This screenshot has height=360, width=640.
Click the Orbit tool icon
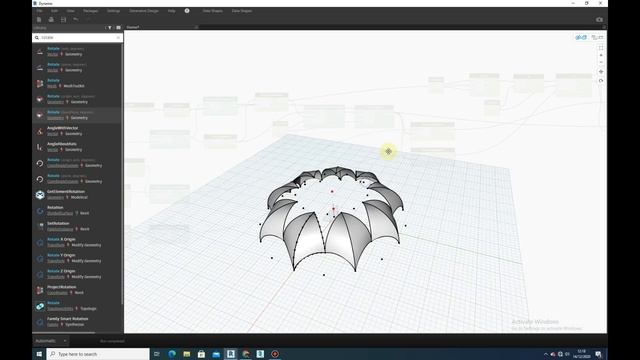(601, 81)
